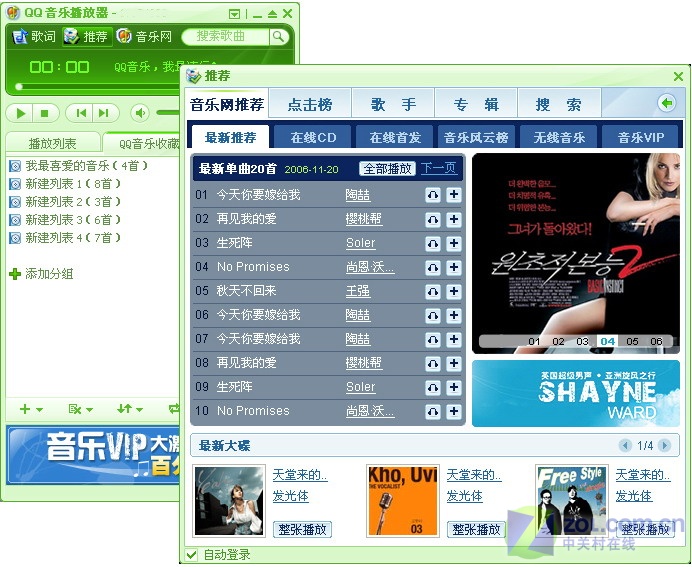The image size is (692, 567).
Task: Start playback with the Play button
Action: click(x=20, y=113)
